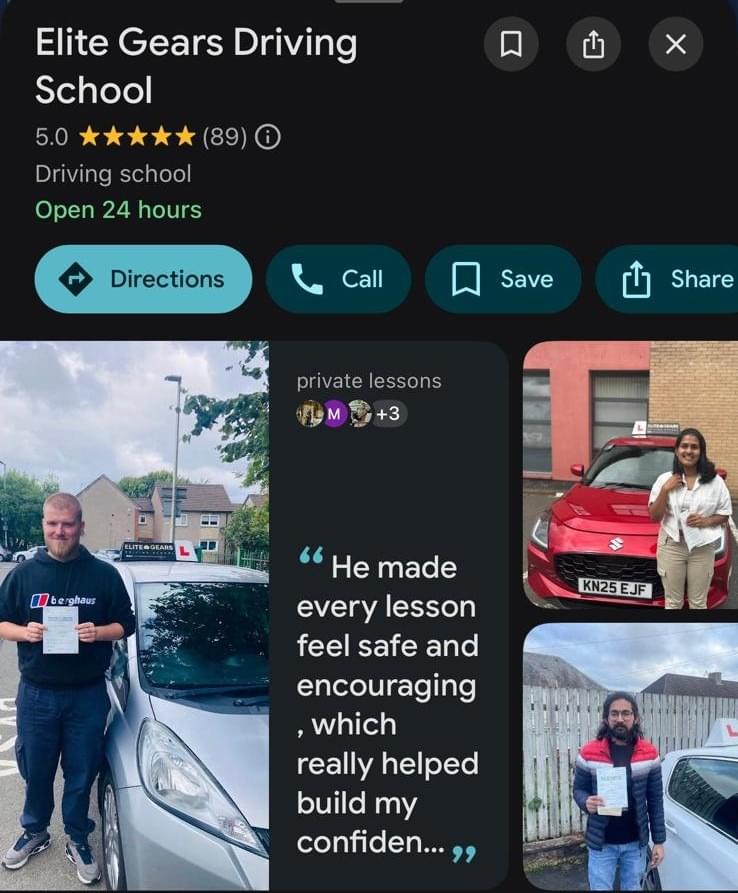Call Elite Gears Driving School

338,279
